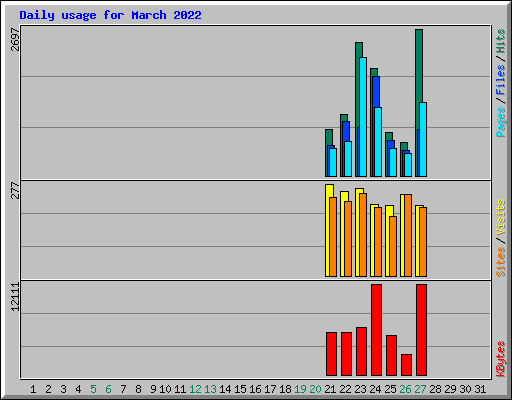
Task: Click day label 28 on the x-axis
Action: click(435, 389)
